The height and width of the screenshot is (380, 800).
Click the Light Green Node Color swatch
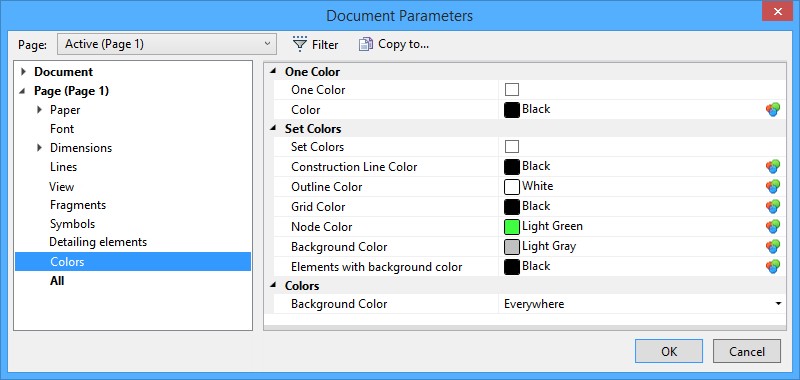coord(512,226)
